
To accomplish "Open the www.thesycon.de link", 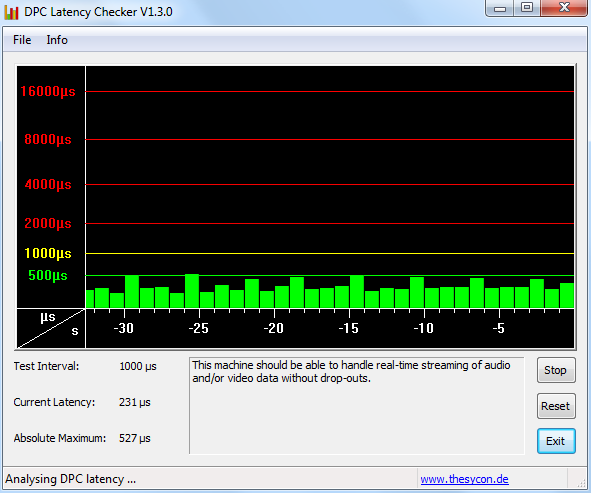I will (x=464, y=479).
